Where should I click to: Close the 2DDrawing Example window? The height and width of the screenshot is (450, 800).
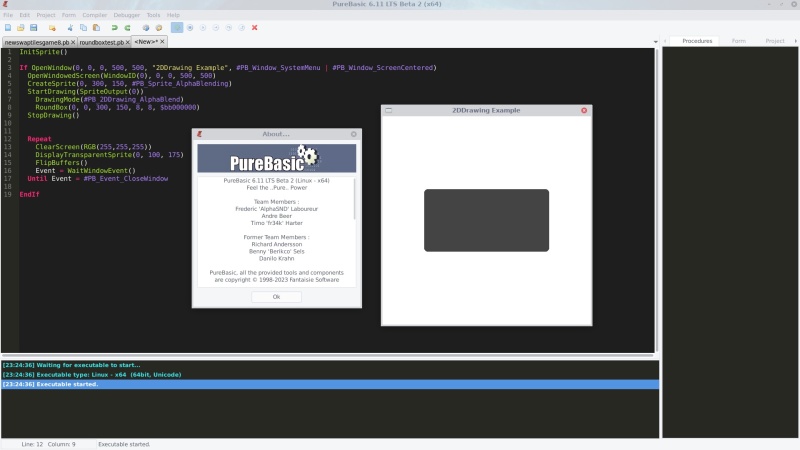[584, 110]
